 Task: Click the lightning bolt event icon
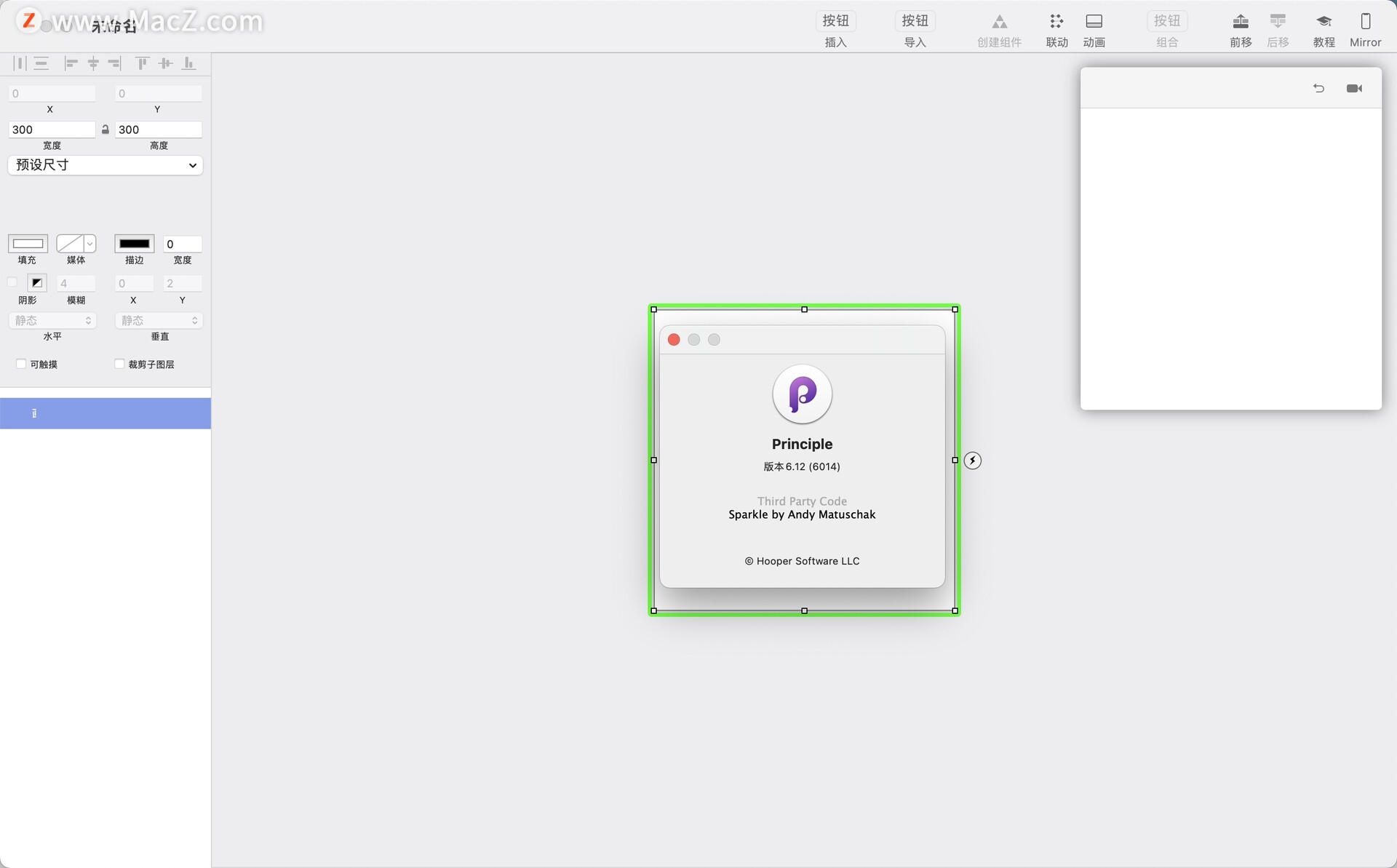(973, 461)
